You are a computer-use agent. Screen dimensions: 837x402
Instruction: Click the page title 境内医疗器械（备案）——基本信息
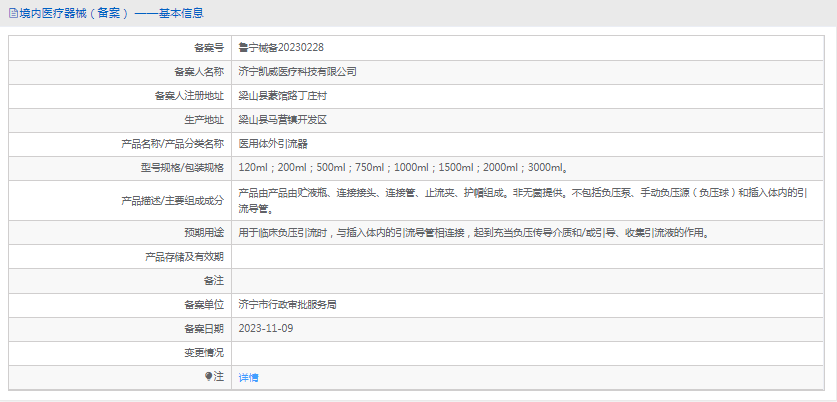112,13
